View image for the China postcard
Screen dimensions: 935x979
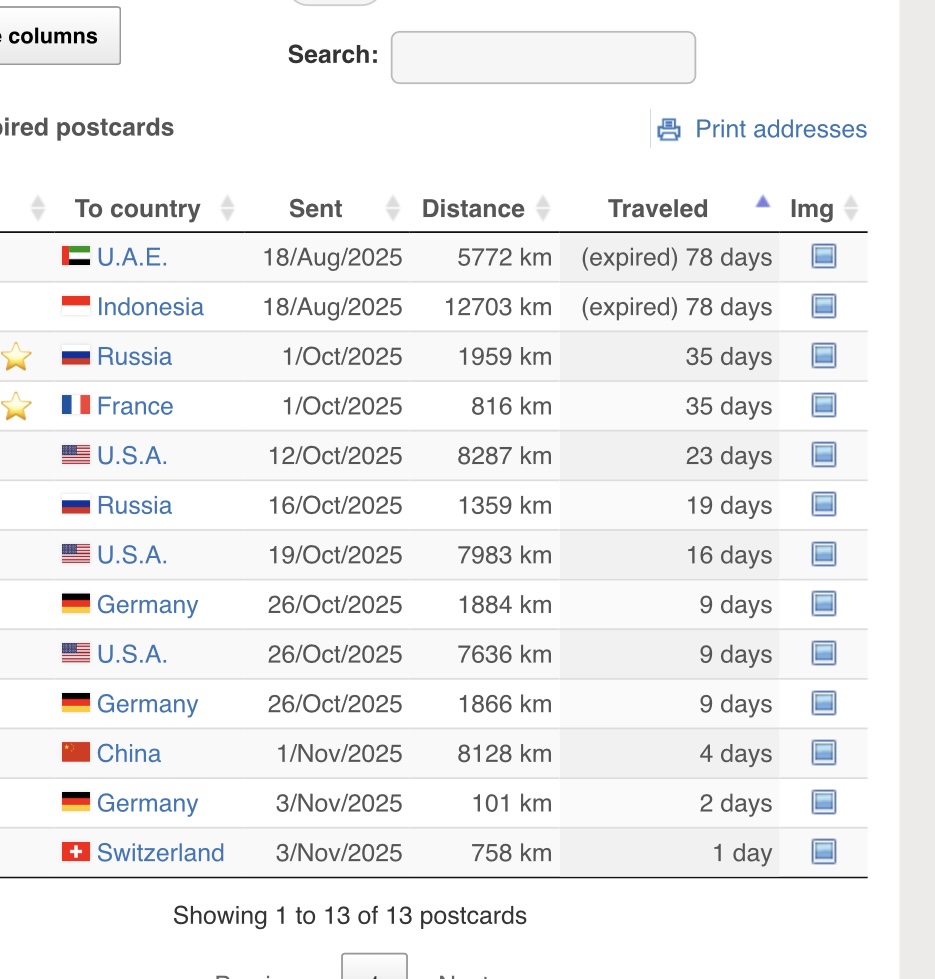click(823, 753)
